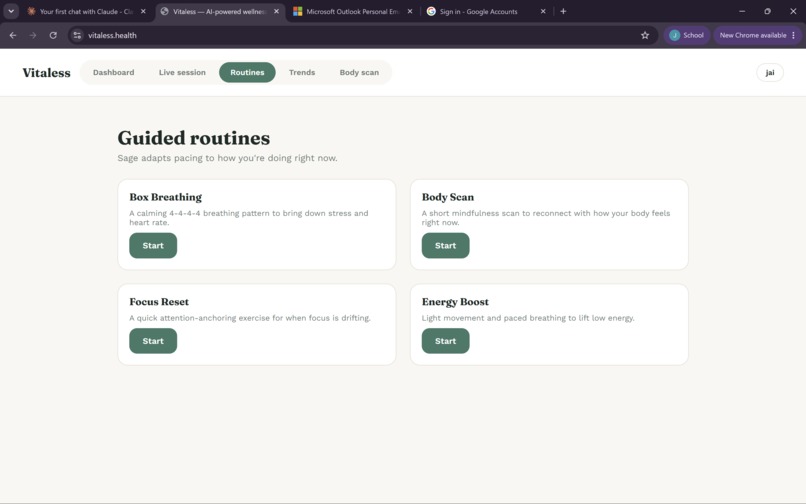Close the Vitaless tab
806x504 pixels.
click(x=276, y=11)
